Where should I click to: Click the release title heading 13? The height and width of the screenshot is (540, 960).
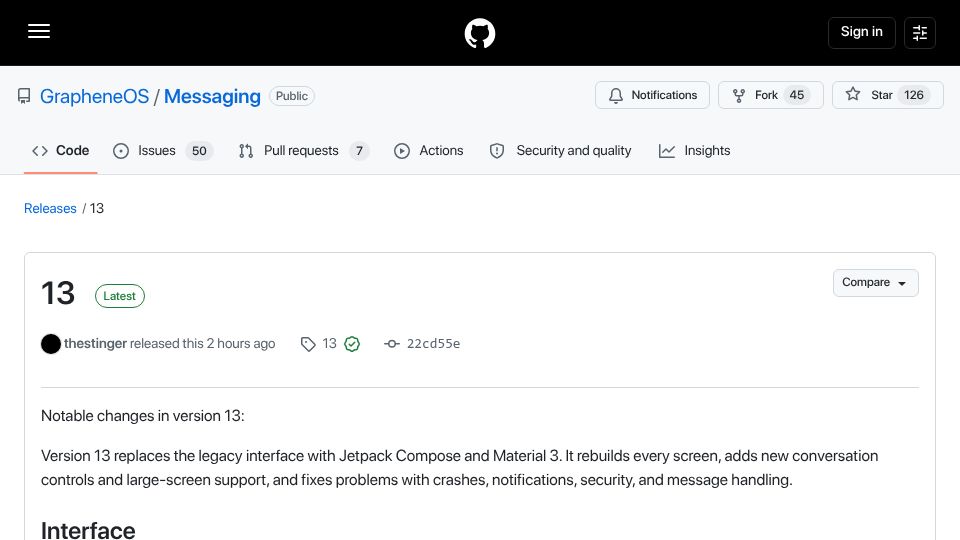tap(58, 293)
